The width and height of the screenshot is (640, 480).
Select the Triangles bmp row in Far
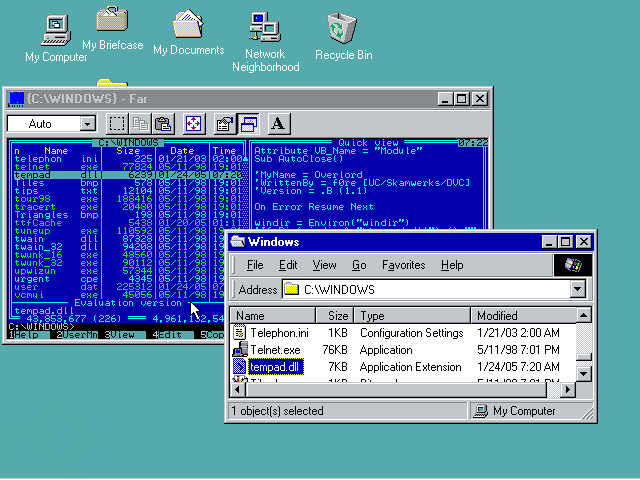(x=128, y=215)
